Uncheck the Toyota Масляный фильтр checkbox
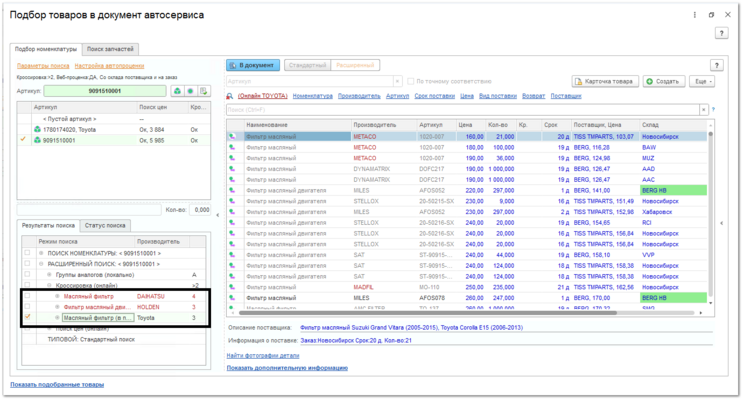 click(x=27, y=318)
